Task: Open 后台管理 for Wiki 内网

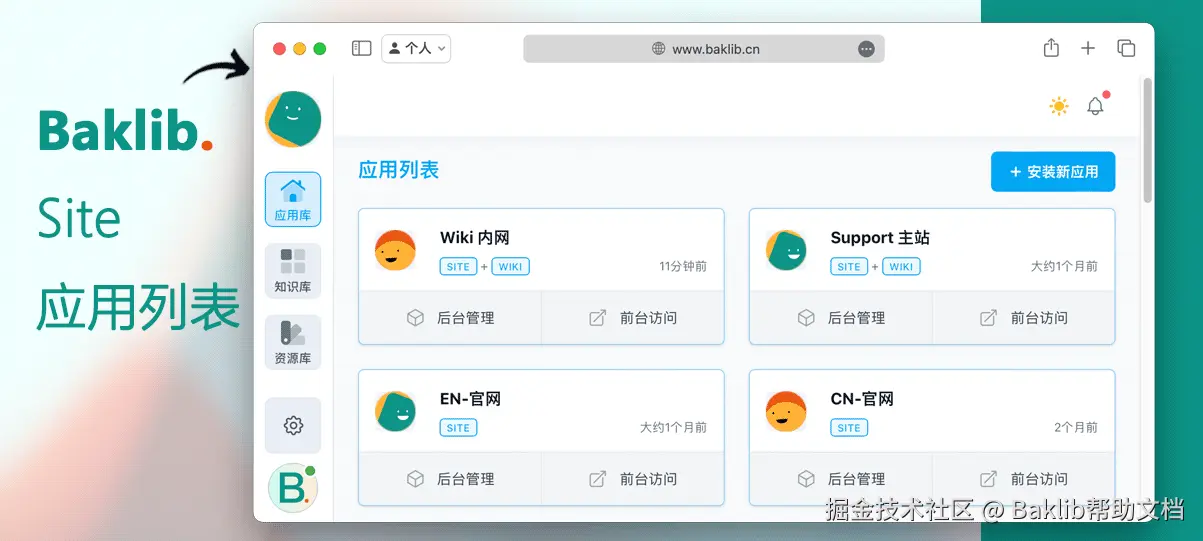Action: (x=450, y=318)
